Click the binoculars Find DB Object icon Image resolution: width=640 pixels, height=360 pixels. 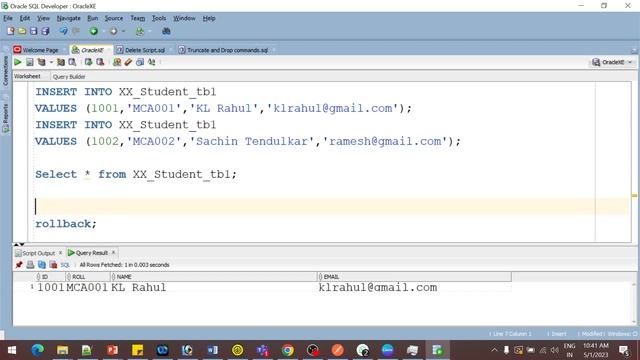click(166, 31)
